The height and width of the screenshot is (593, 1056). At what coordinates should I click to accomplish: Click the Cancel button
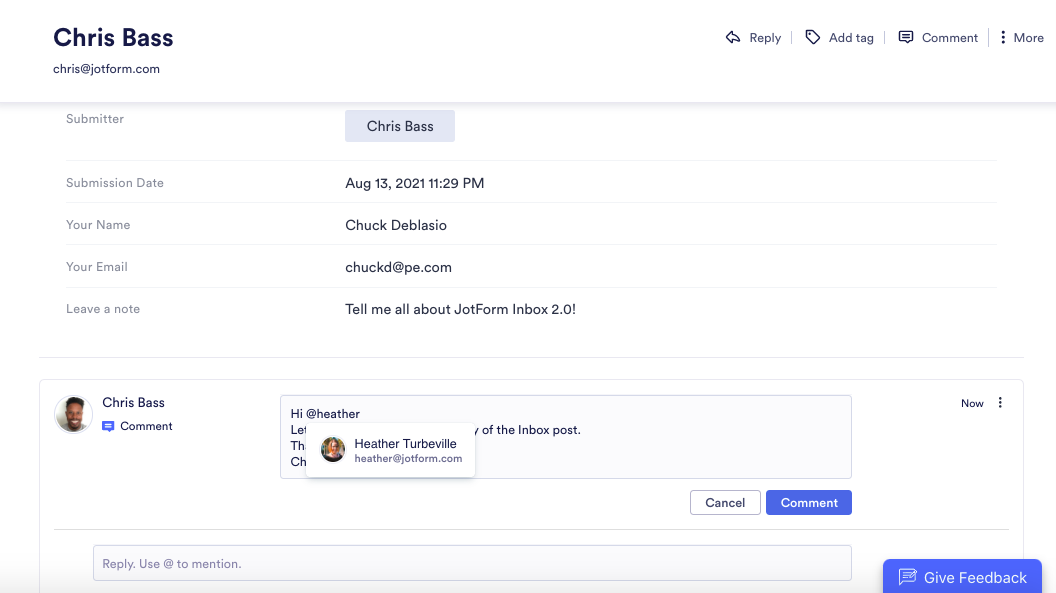[x=725, y=503]
